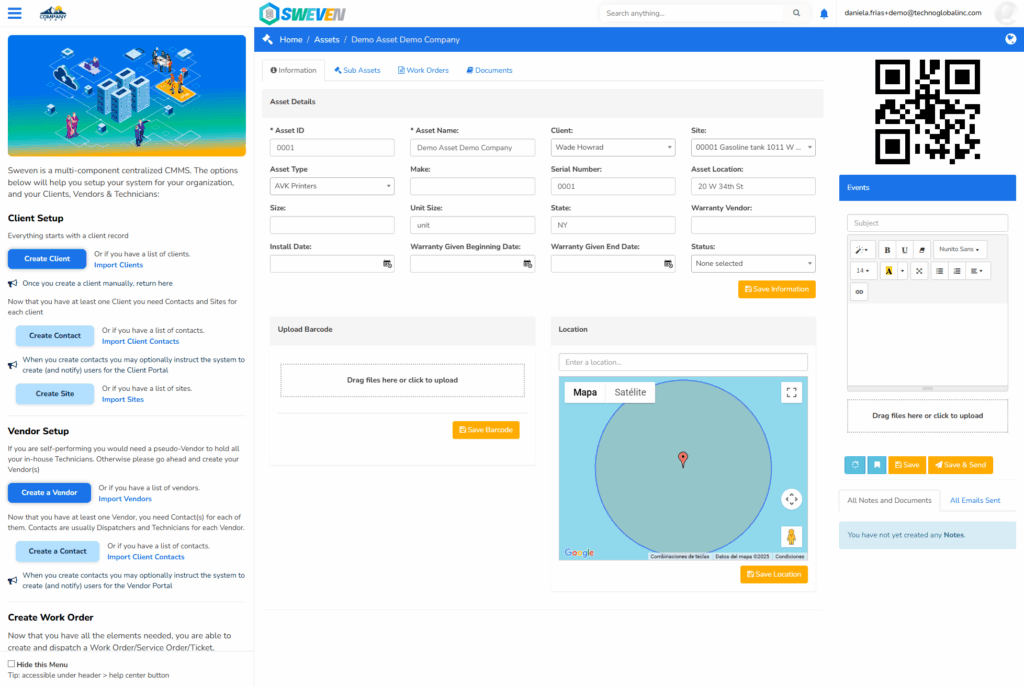Click Create a Vendor button
Viewport: 1024px width, 687px height.
[49, 493]
